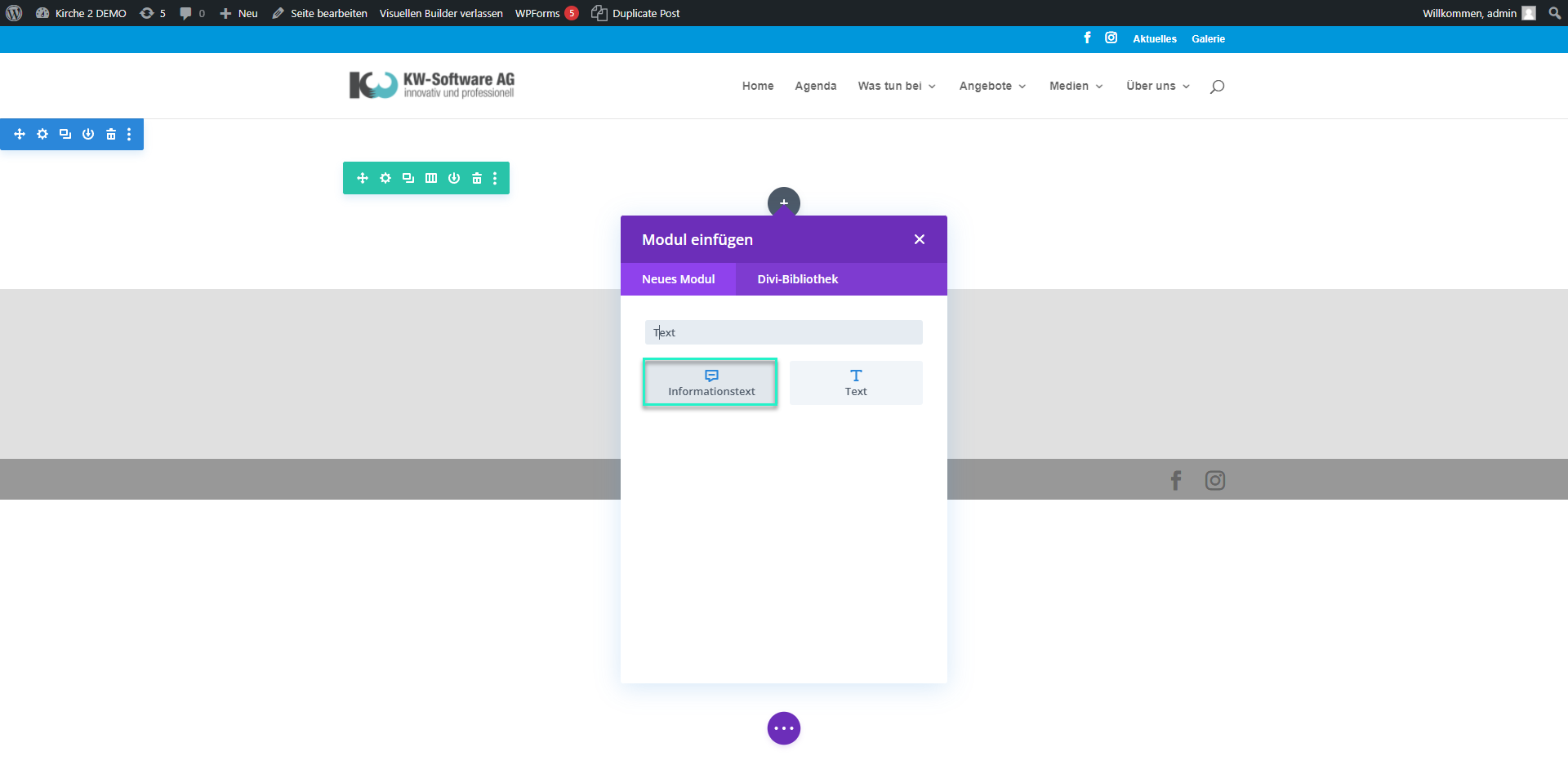Duplicate the green row with clone icon
Viewport: 1568px width, 765px height.
tap(408, 178)
